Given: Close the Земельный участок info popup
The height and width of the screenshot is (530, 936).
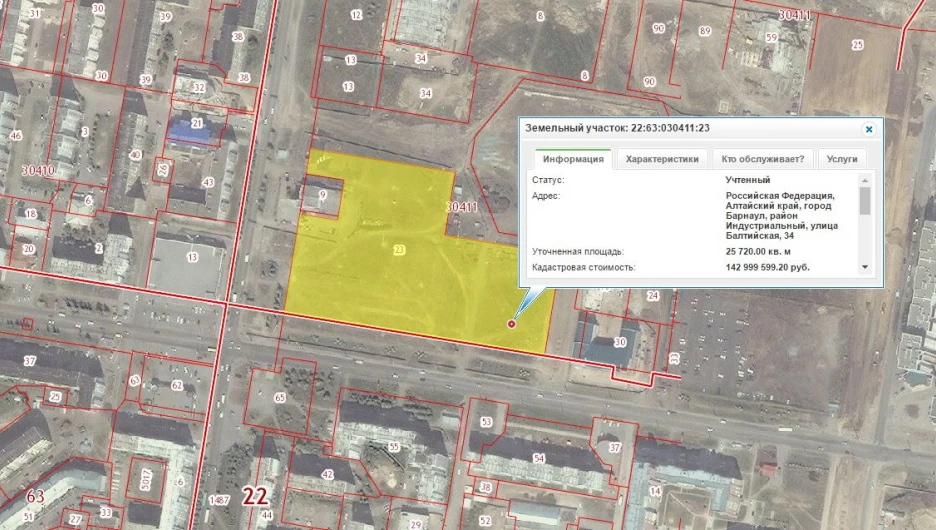Looking at the screenshot, I should point(869,129).
